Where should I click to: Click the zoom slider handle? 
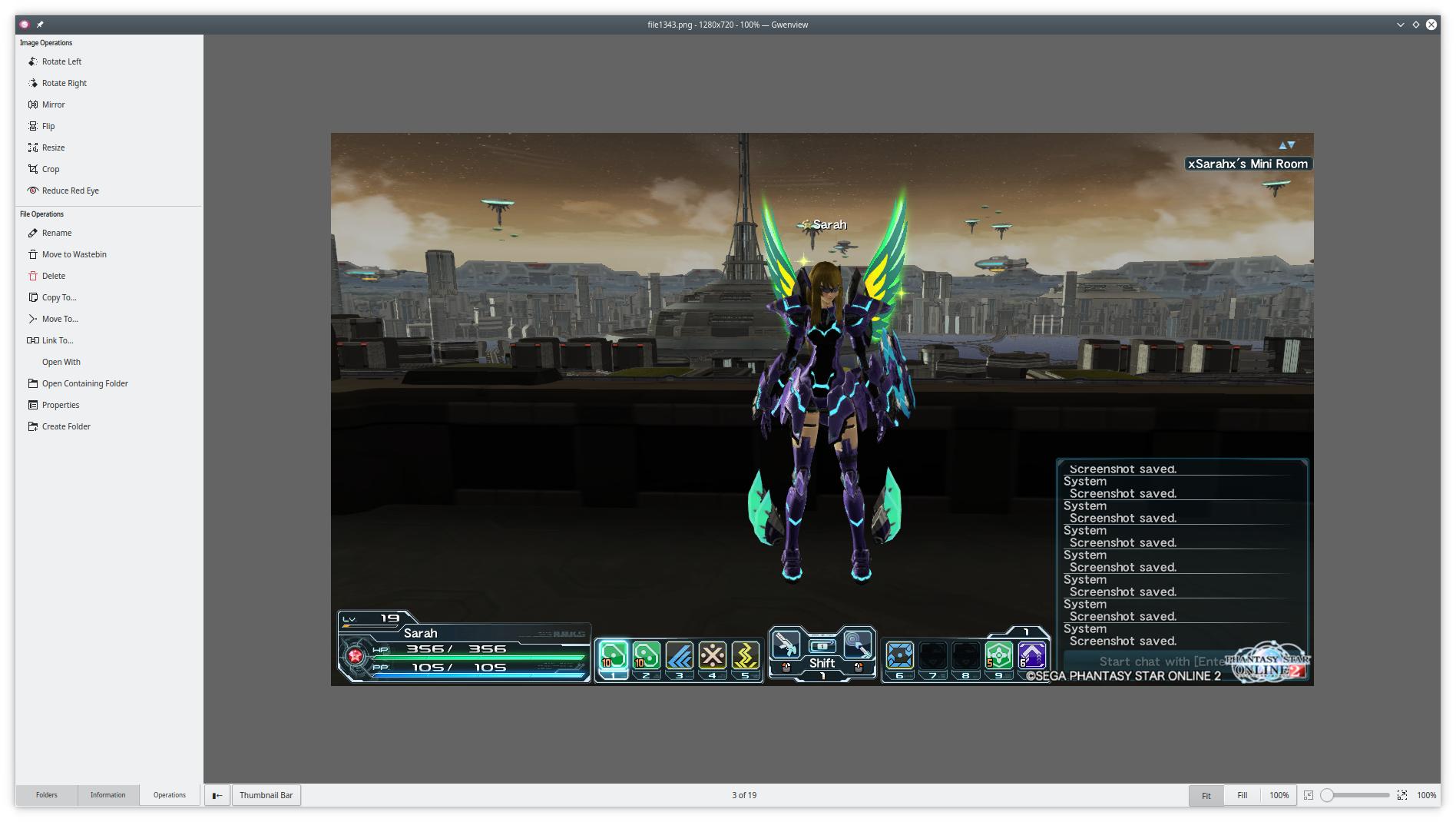(1327, 795)
